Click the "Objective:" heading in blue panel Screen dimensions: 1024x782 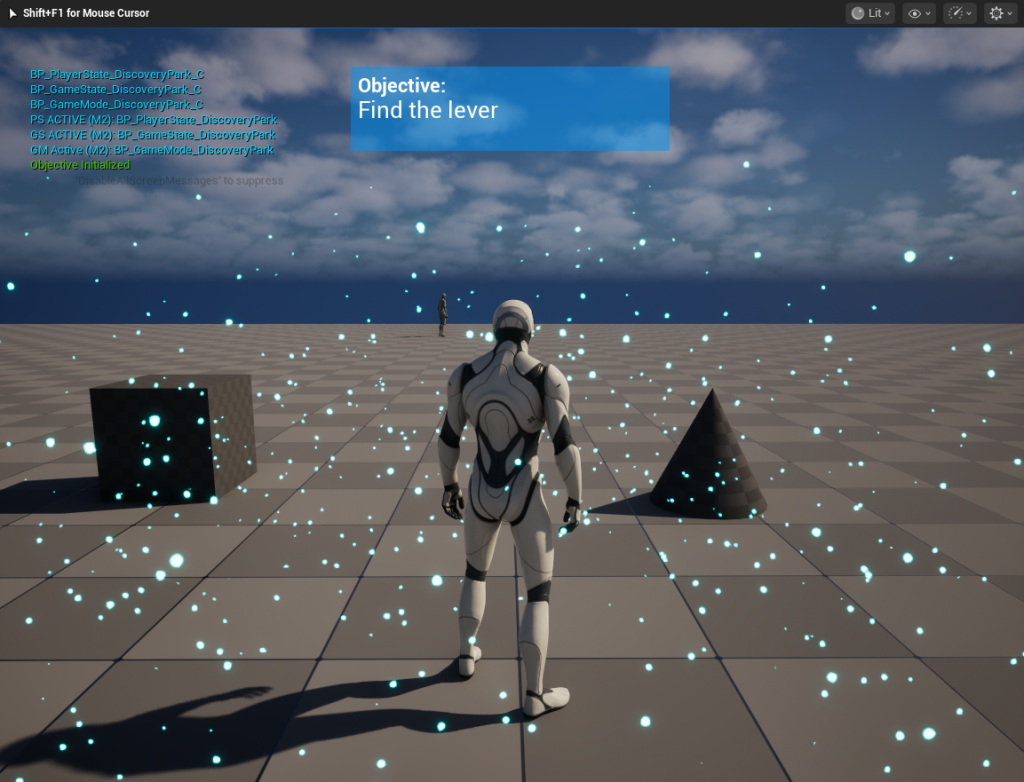point(402,86)
